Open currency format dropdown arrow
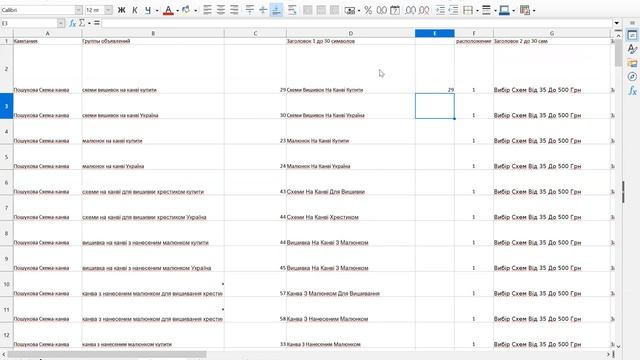This screenshot has width=640, height=360. click(359, 10)
